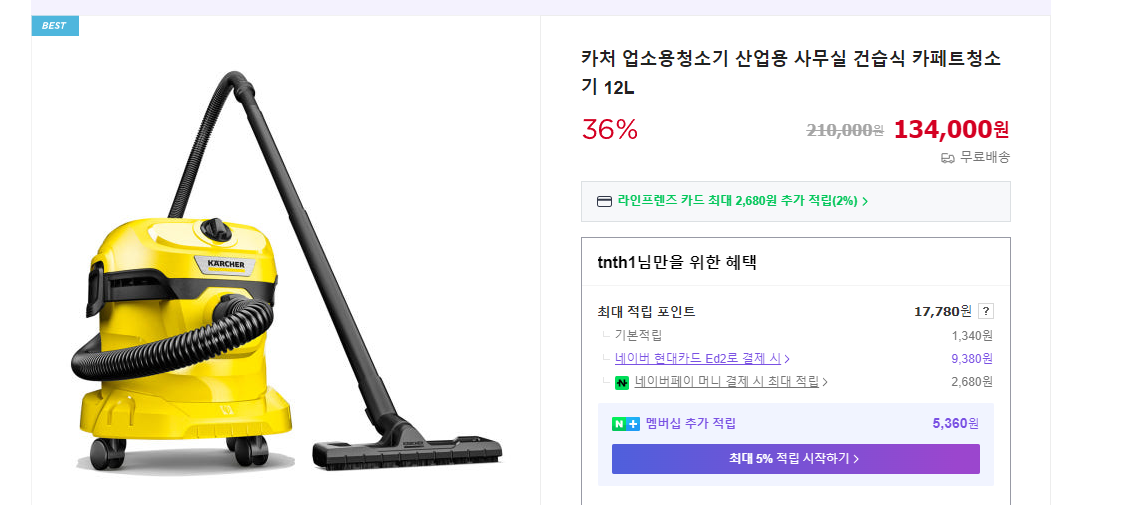Expand the 네이버 현대카드 Ed2 chevron arrow
Viewport: 1142px width, 505px height.
788,359
